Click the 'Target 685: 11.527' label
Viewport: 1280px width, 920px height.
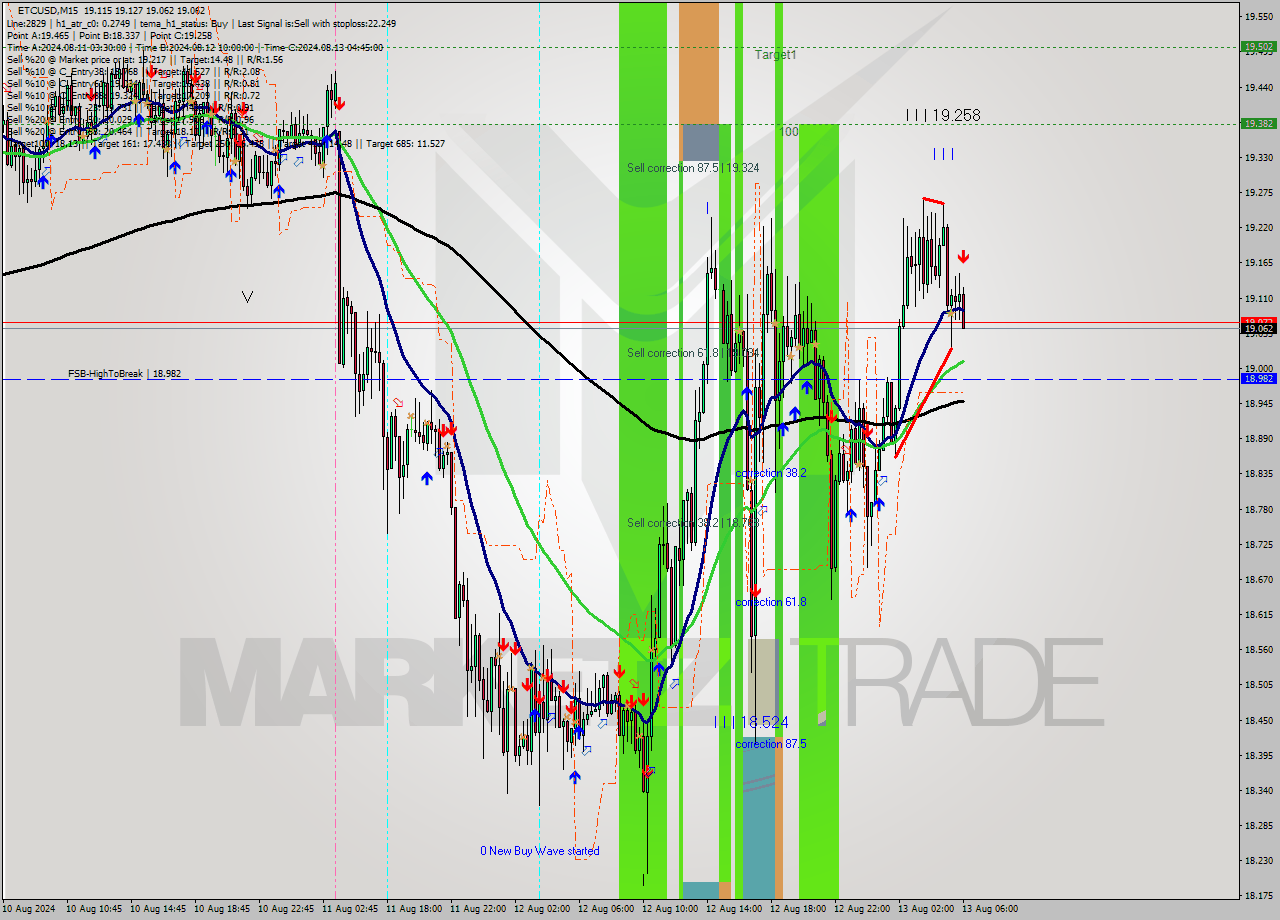pos(405,143)
